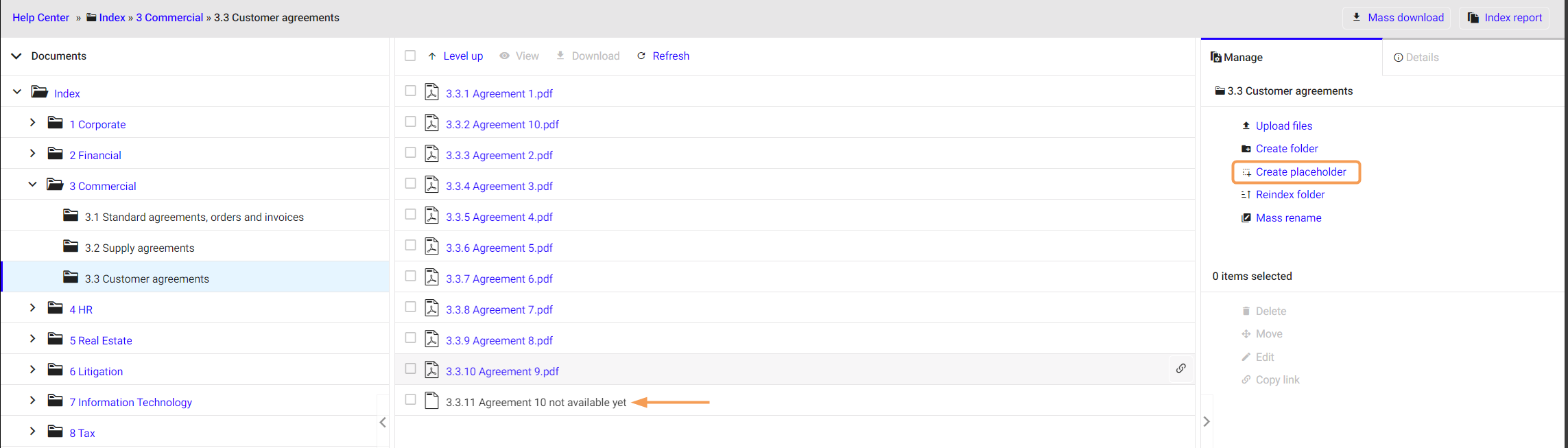1568x448 pixels.
Task: Click the Create placeholder icon
Action: pyautogui.click(x=1246, y=172)
